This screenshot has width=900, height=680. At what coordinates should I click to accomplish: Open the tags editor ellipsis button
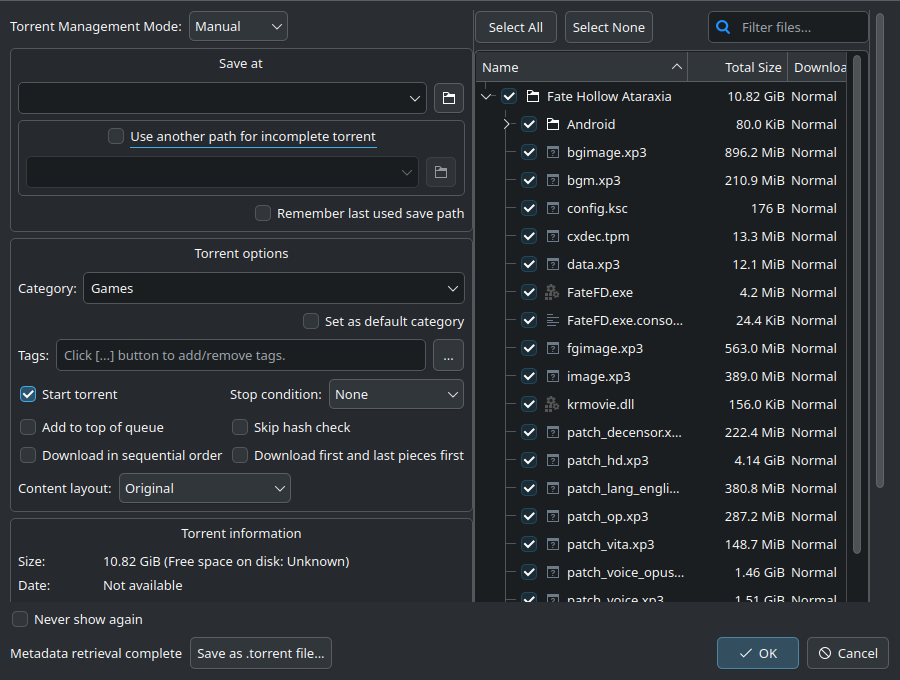(448, 355)
